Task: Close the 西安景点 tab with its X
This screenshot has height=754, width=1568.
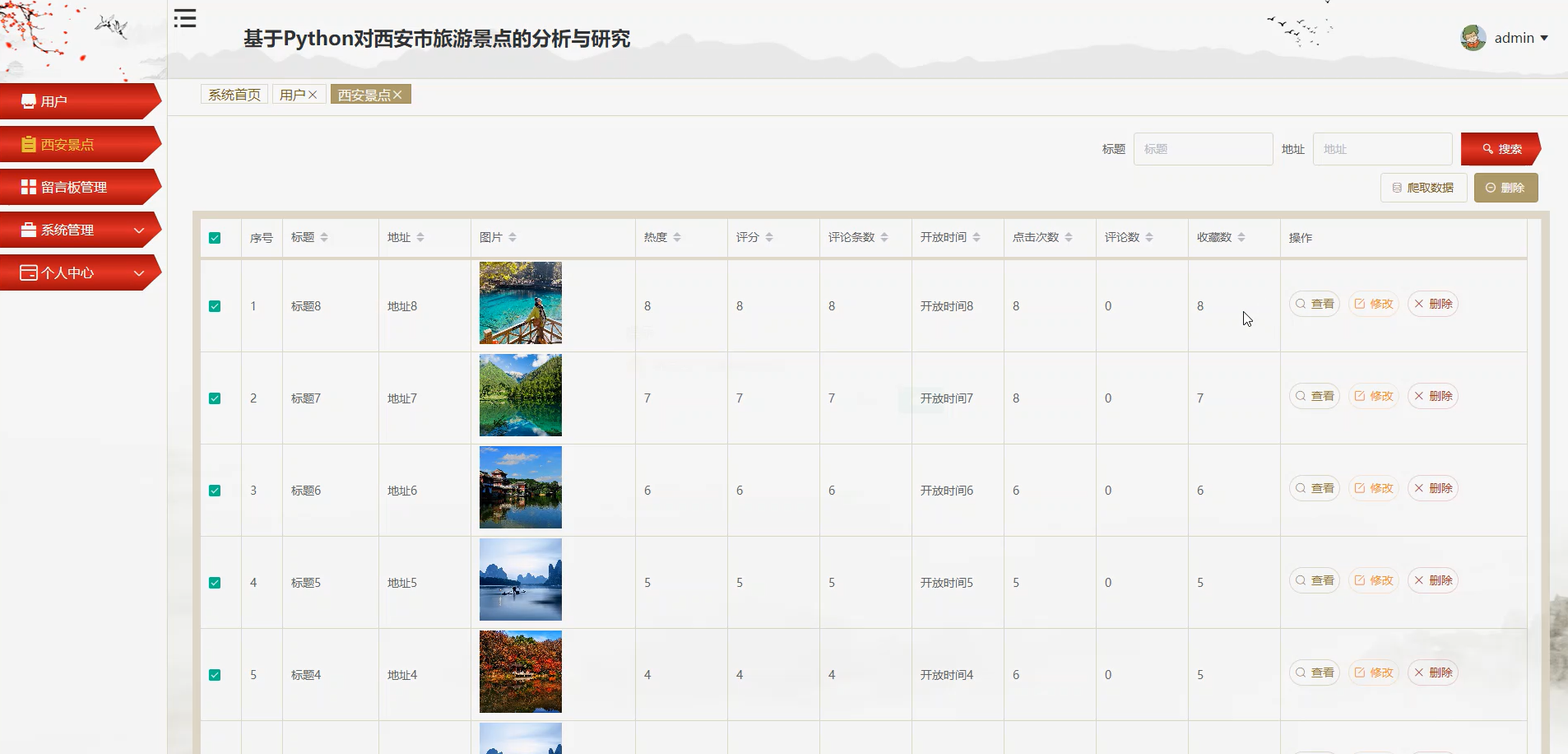Action: pos(397,95)
